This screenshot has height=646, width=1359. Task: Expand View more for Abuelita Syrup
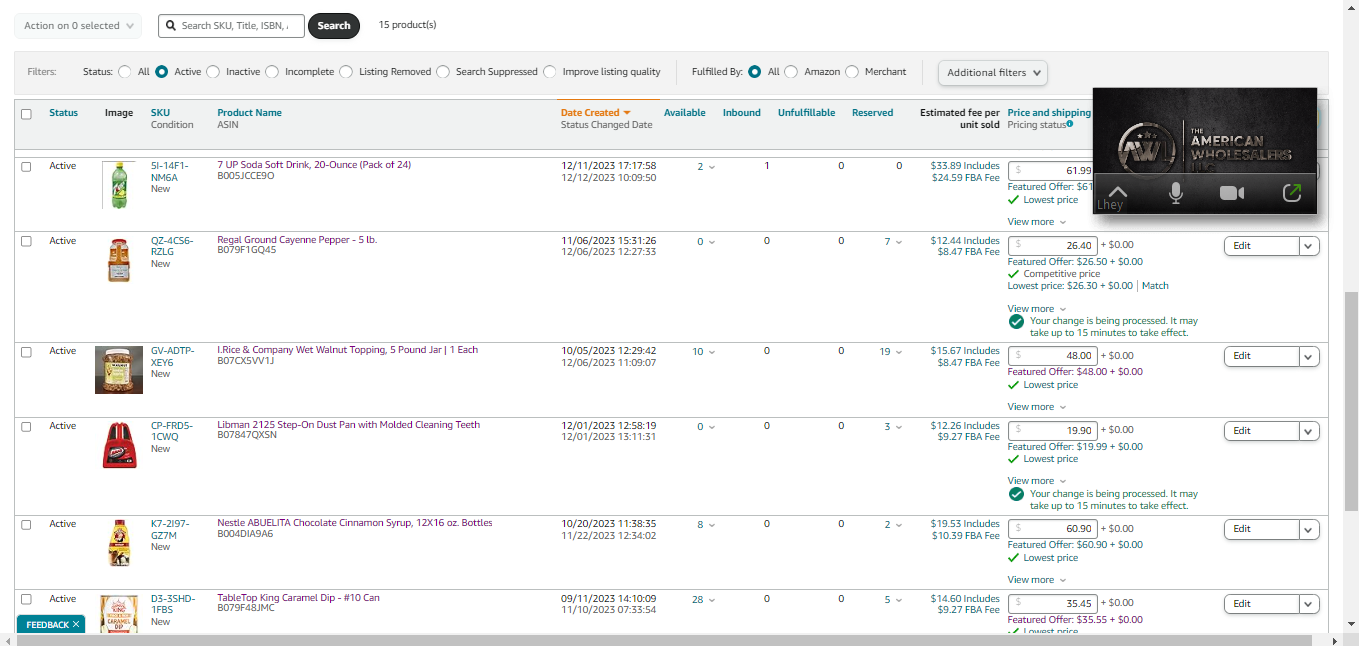1037,580
